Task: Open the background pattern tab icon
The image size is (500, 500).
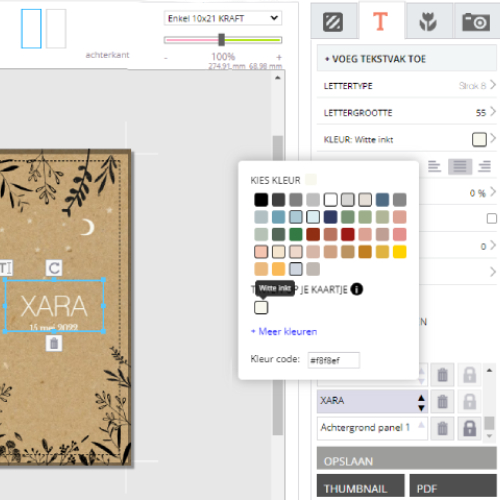Action: coord(333,22)
